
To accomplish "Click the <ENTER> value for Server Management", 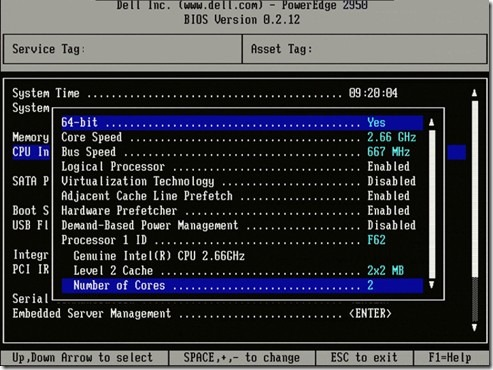I will [370, 314].
